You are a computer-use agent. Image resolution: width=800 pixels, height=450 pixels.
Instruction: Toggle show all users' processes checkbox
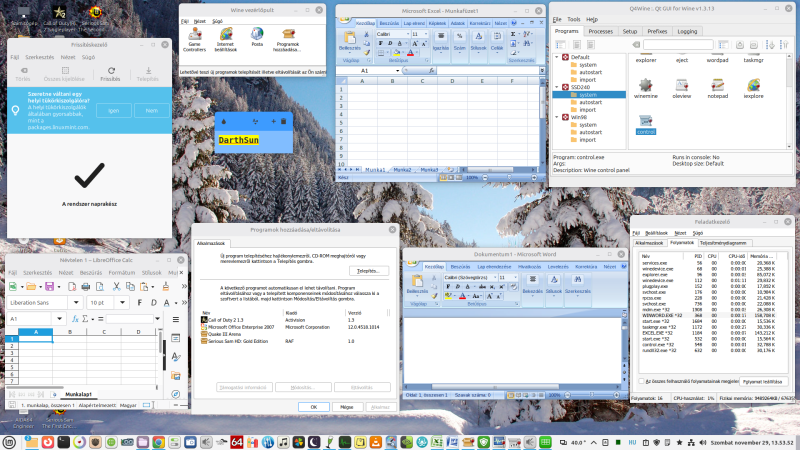tap(642, 381)
